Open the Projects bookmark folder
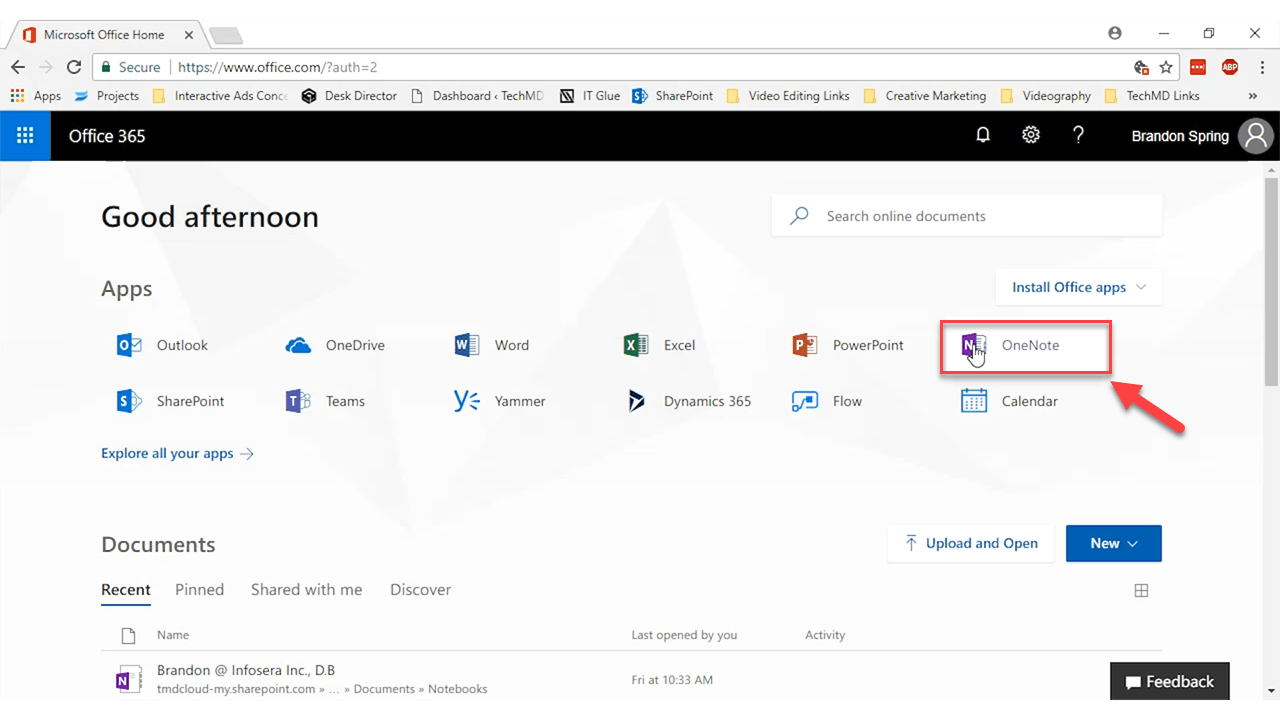The width and height of the screenshot is (1280, 720). pos(108,96)
